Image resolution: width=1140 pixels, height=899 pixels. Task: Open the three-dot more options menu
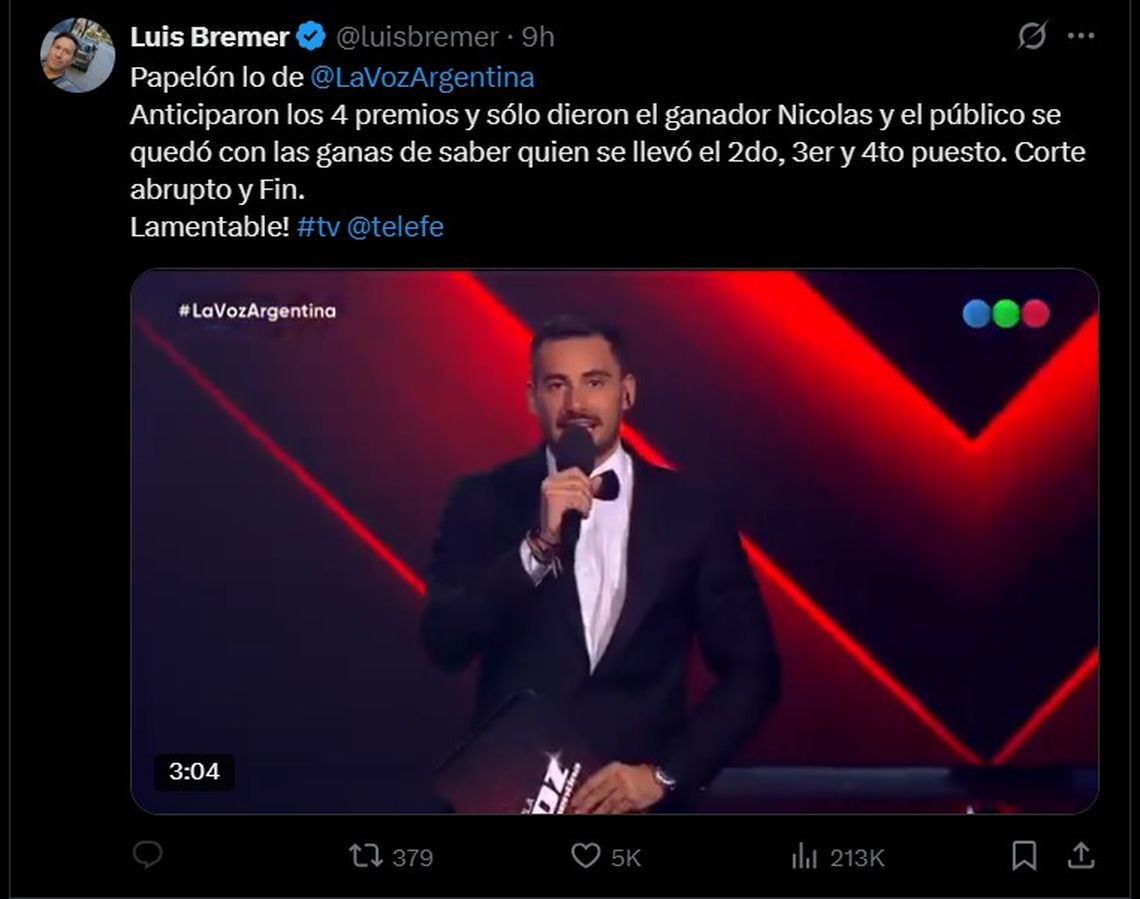click(1081, 36)
